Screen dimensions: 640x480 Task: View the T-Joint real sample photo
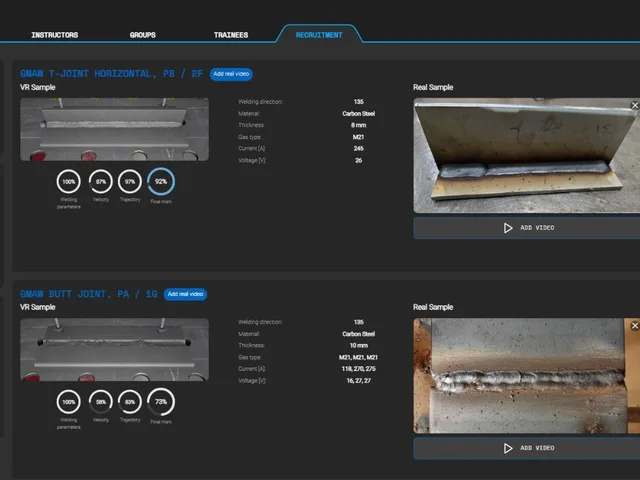pyautogui.click(x=527, y=156)
